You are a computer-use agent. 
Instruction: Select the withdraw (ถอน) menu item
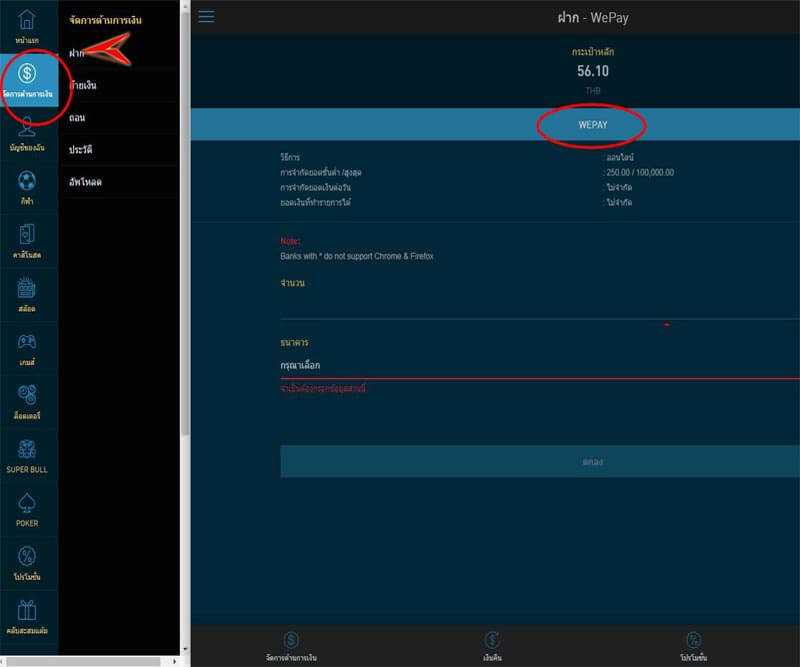(x=119, y=117)
